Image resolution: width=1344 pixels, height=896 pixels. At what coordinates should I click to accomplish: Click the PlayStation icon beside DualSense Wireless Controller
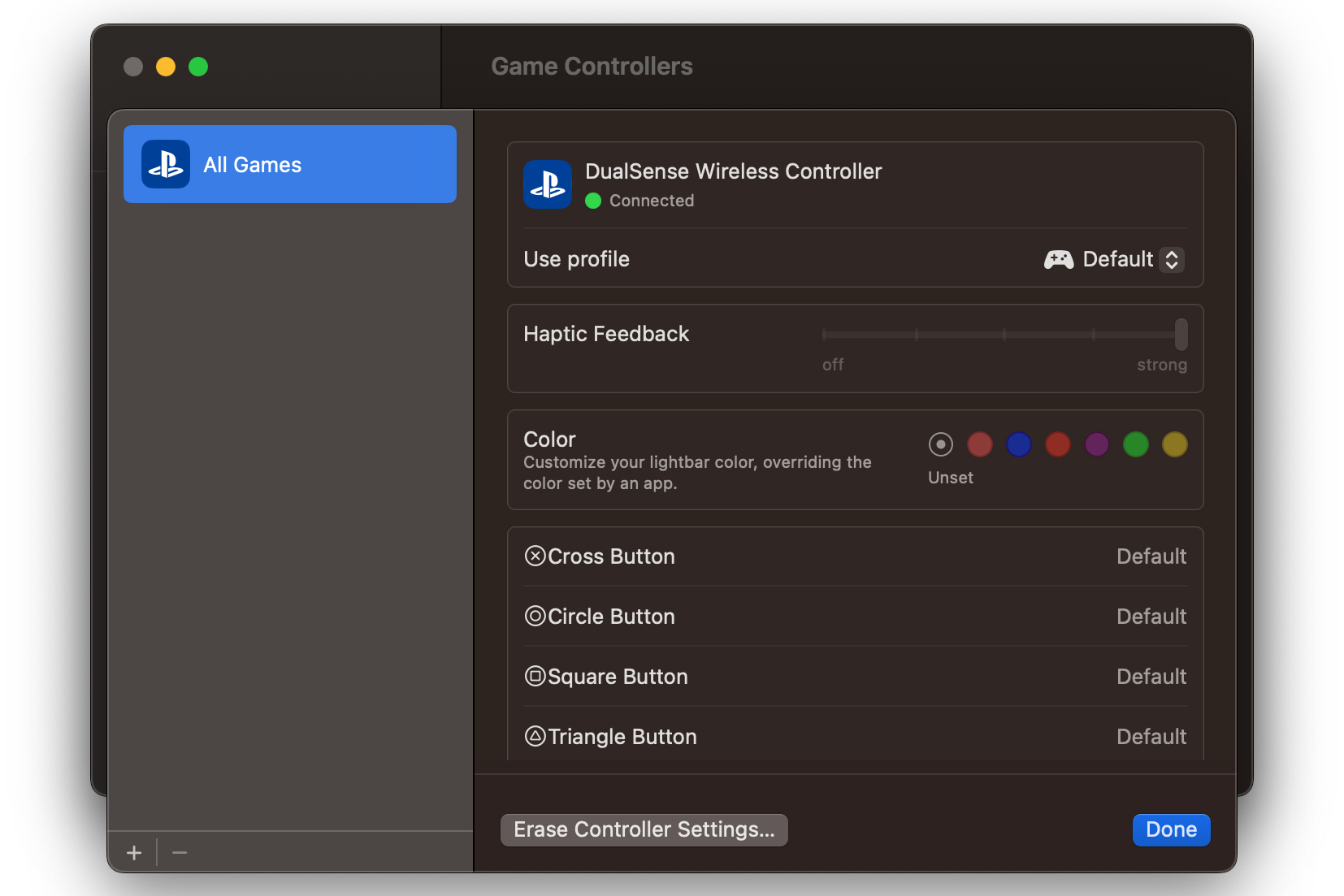click(548, 185)
